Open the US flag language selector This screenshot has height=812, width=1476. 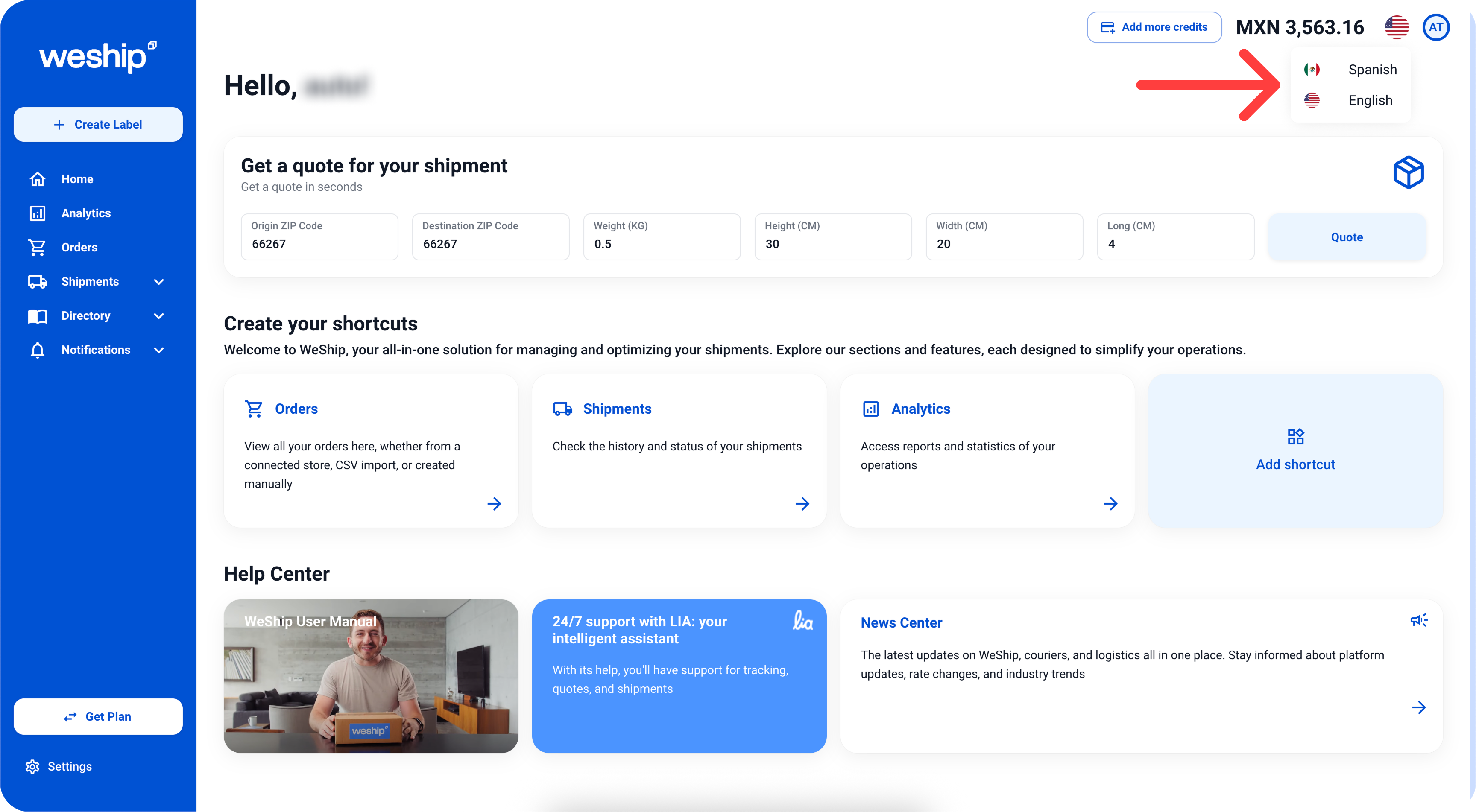(1397, 27)
